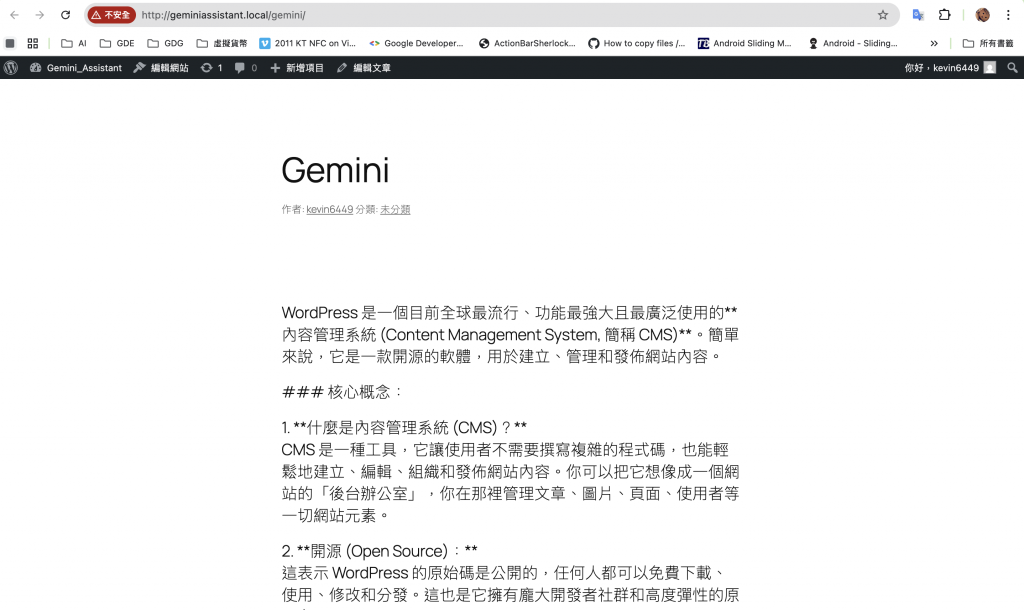Expand the hidden bookmarks overflow chevron
Viewport: 1024px width, 610px height.
point(934,43)
